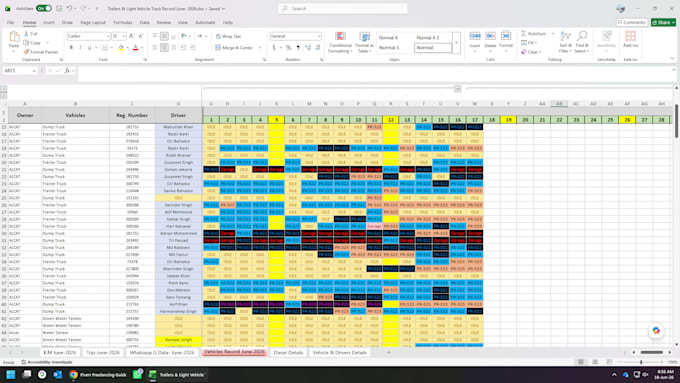Viewport: 680px width, 383px height.
Task: Click the Borders icon
Action: click(x=105, y=47)
